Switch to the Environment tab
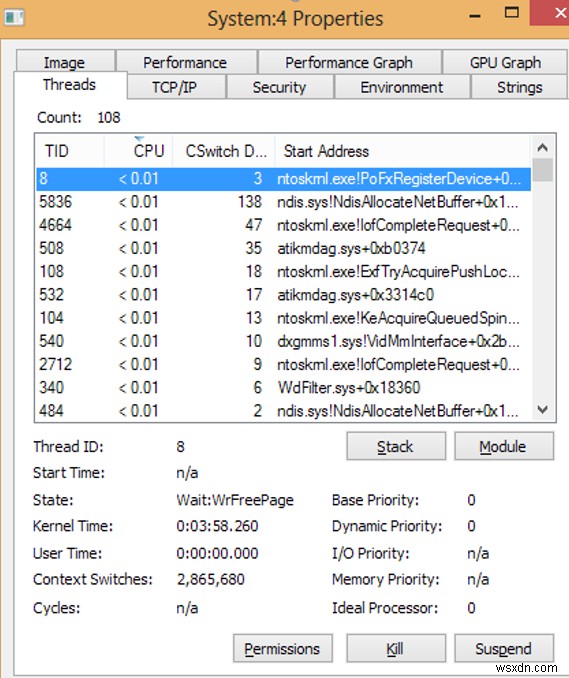569x678 pixels. click(402, 87)
